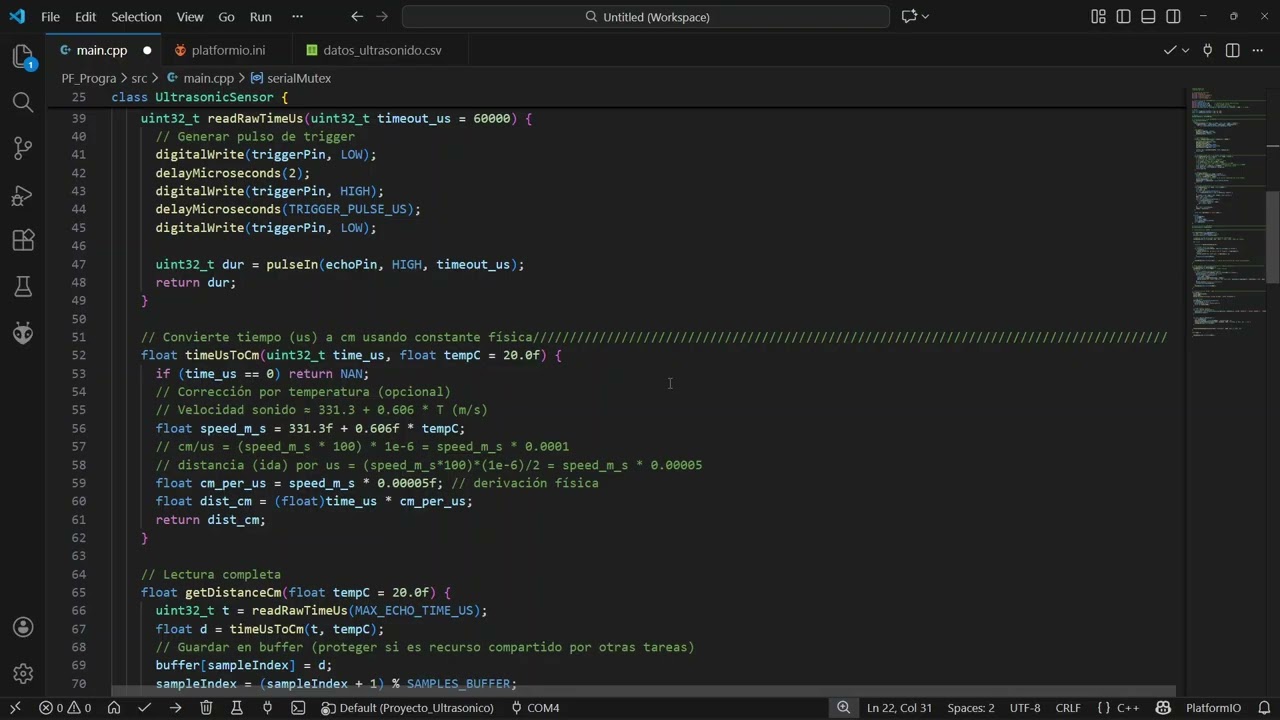Click the Copilot status icon
The width and height of the screenshot is (1280, 720).
1163,708
